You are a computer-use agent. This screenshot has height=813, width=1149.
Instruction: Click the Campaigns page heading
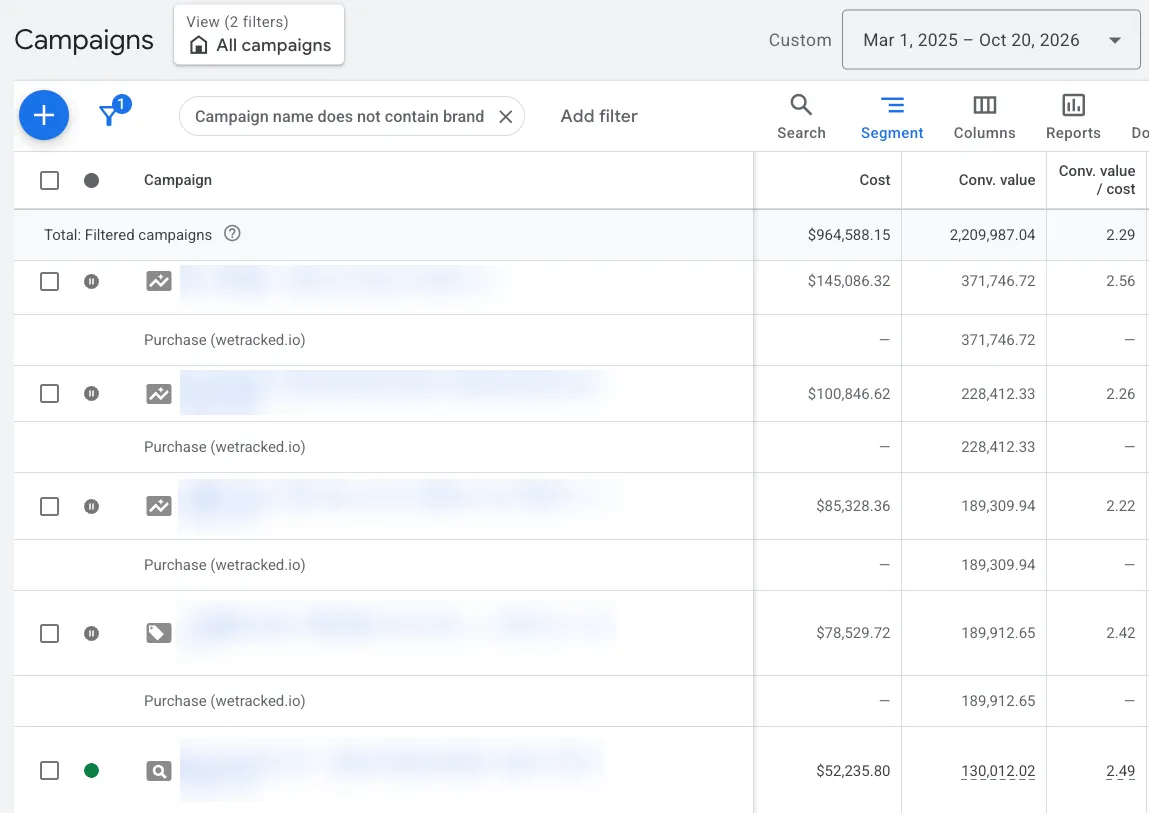point(84,40)
